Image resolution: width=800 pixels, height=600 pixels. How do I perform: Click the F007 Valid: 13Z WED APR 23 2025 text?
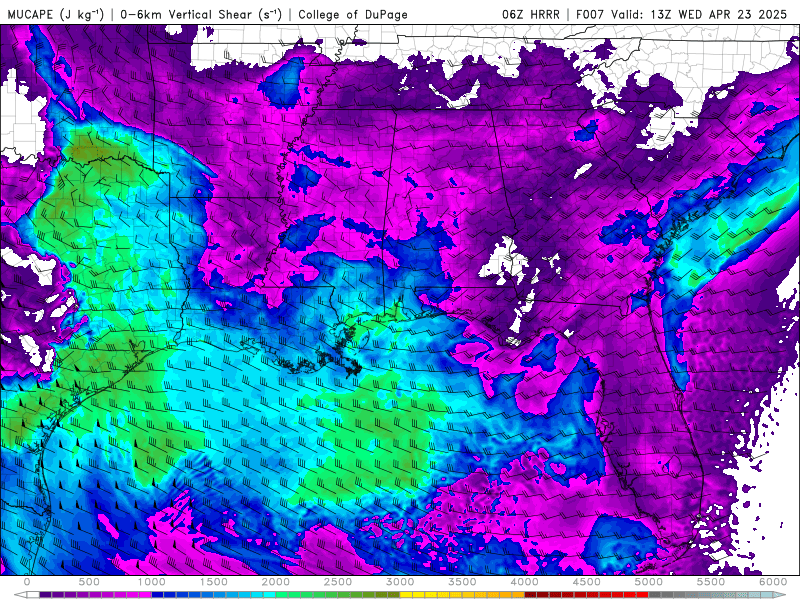tap(682, 14)
